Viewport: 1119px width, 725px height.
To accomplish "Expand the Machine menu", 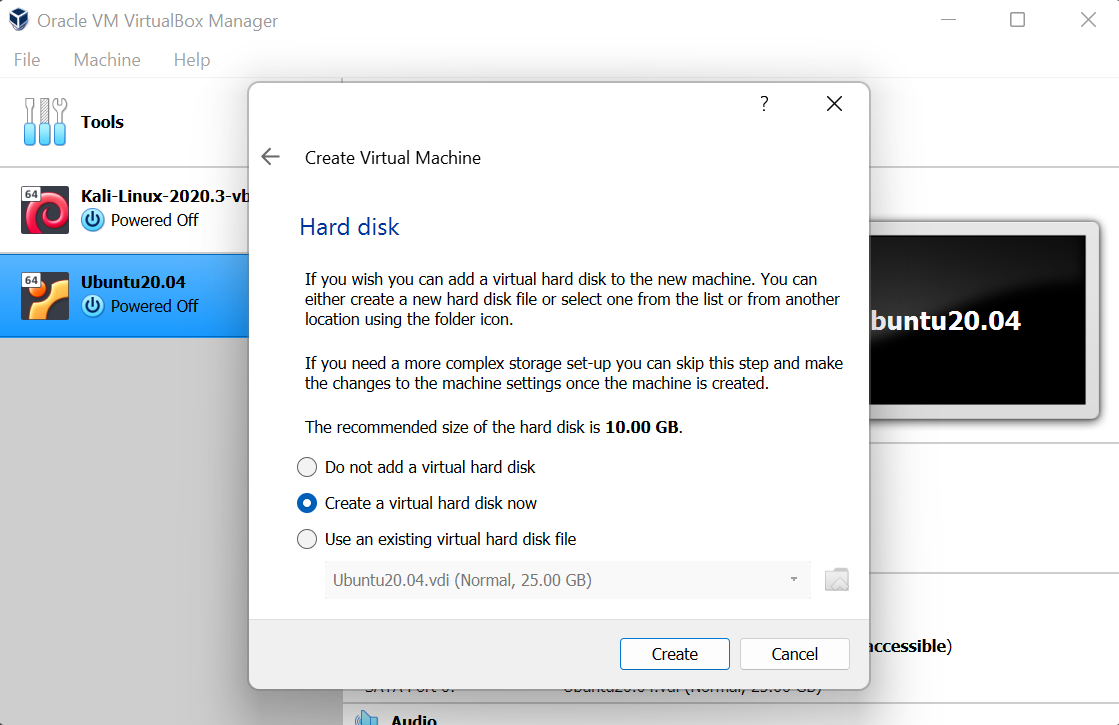I will point(106,60).
